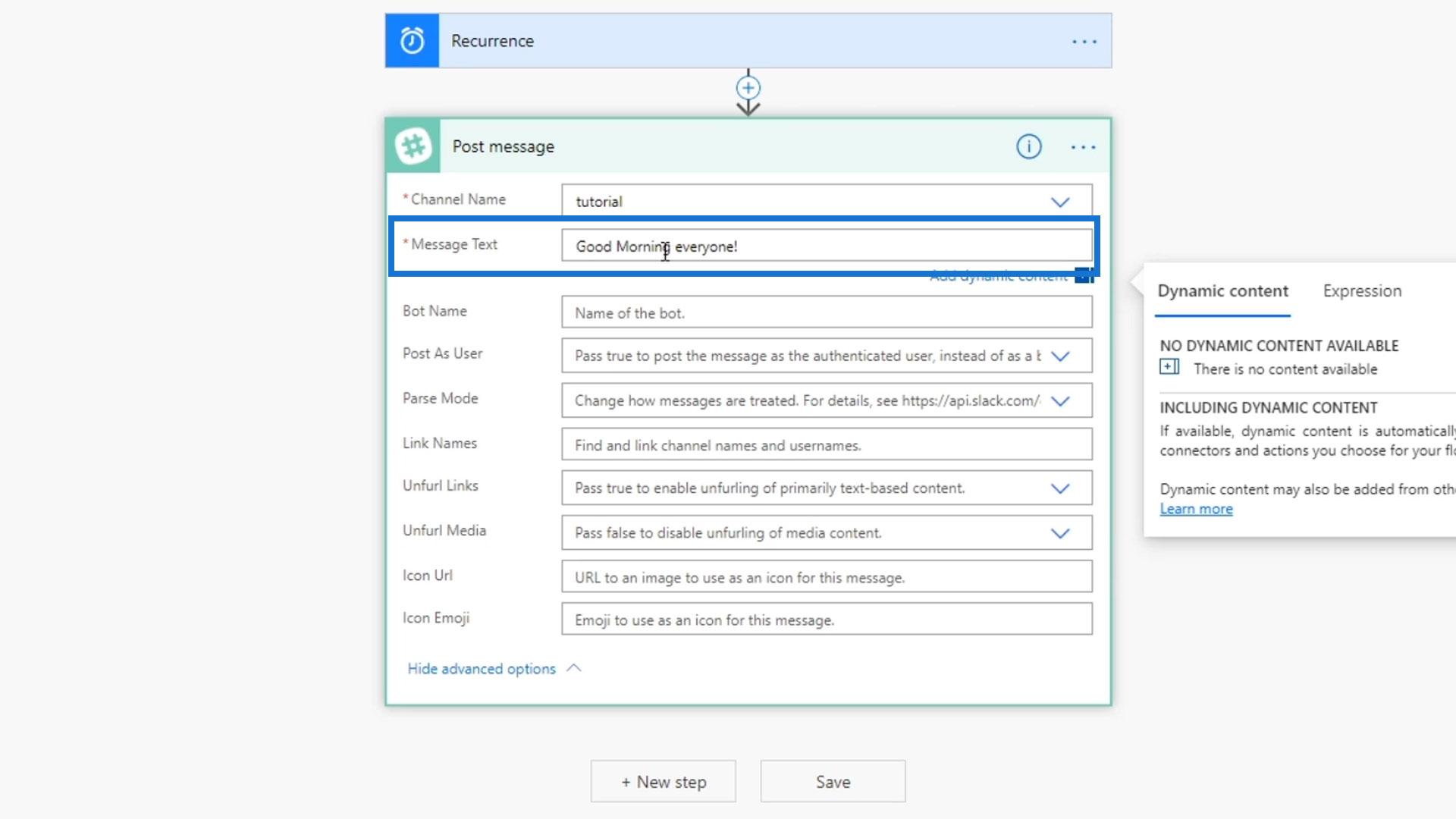Save the flow

[x=833, y=782]
